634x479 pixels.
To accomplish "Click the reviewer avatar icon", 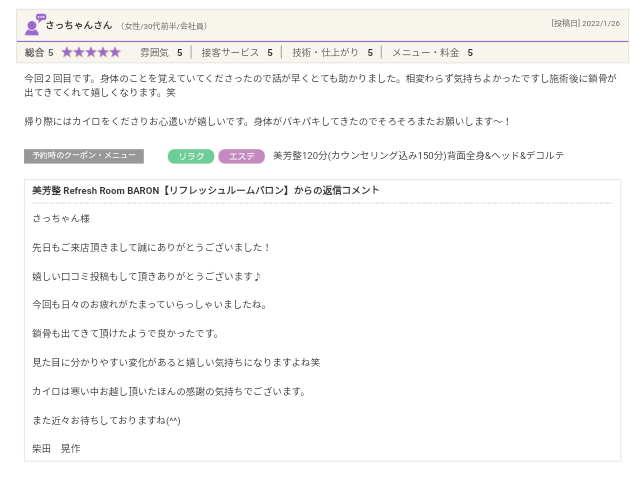I will (x=33, y=25).
